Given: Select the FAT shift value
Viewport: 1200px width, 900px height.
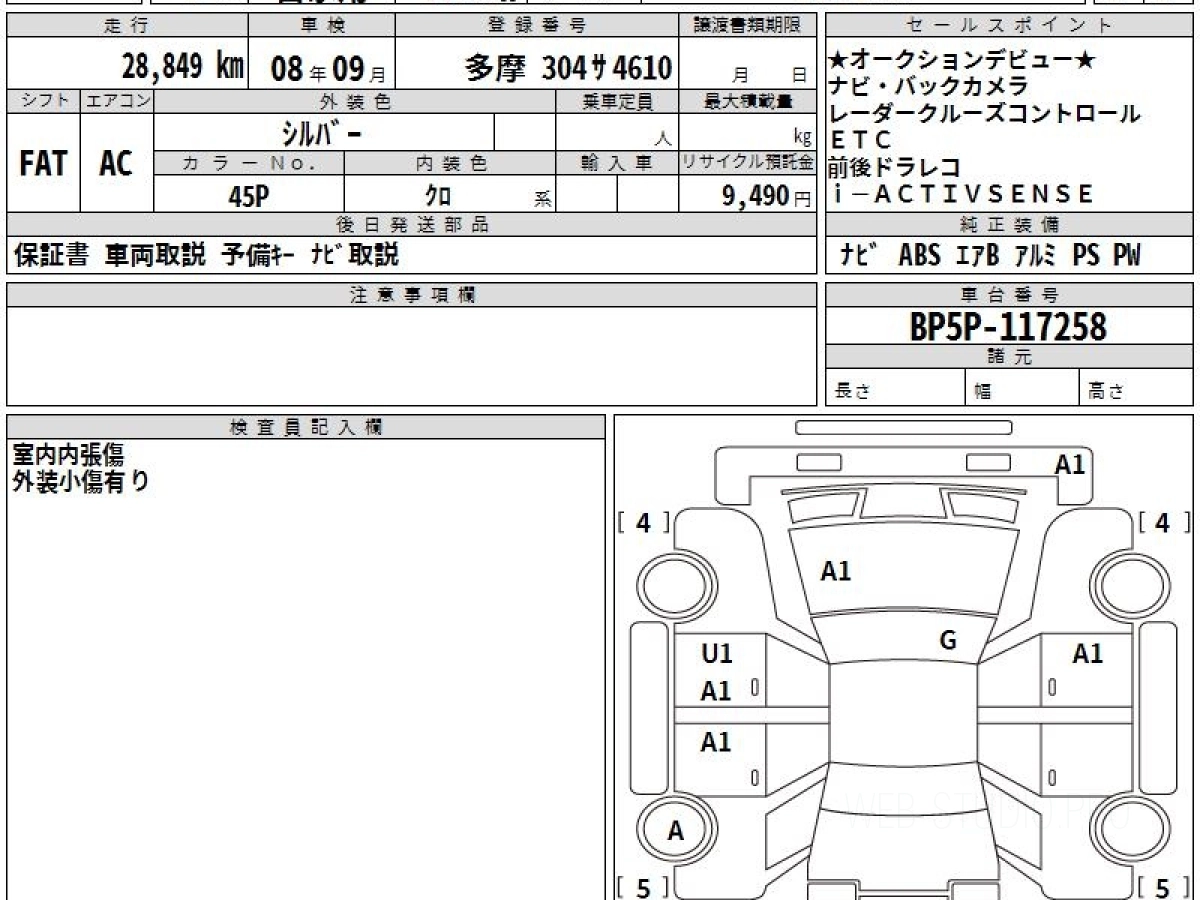Looking at the screenshot, I should [x=43, y=163].
